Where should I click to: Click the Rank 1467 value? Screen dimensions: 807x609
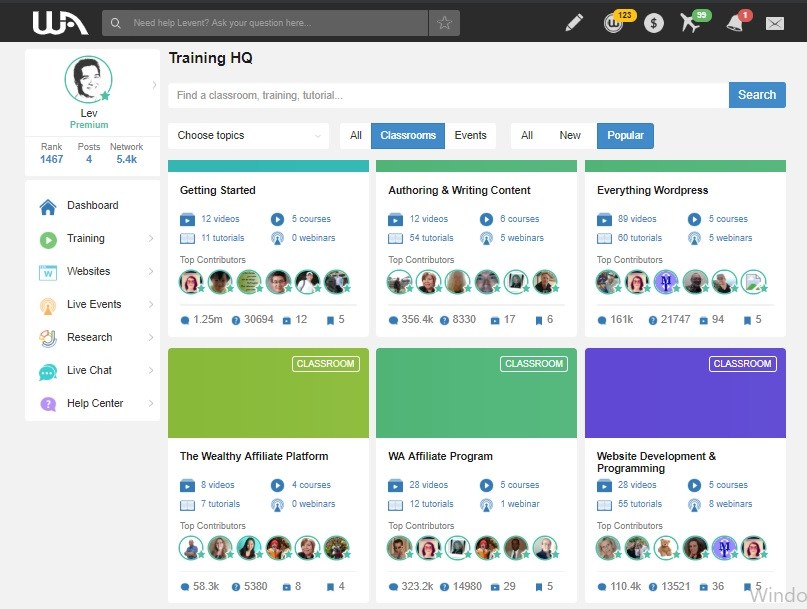pos(51,160)
